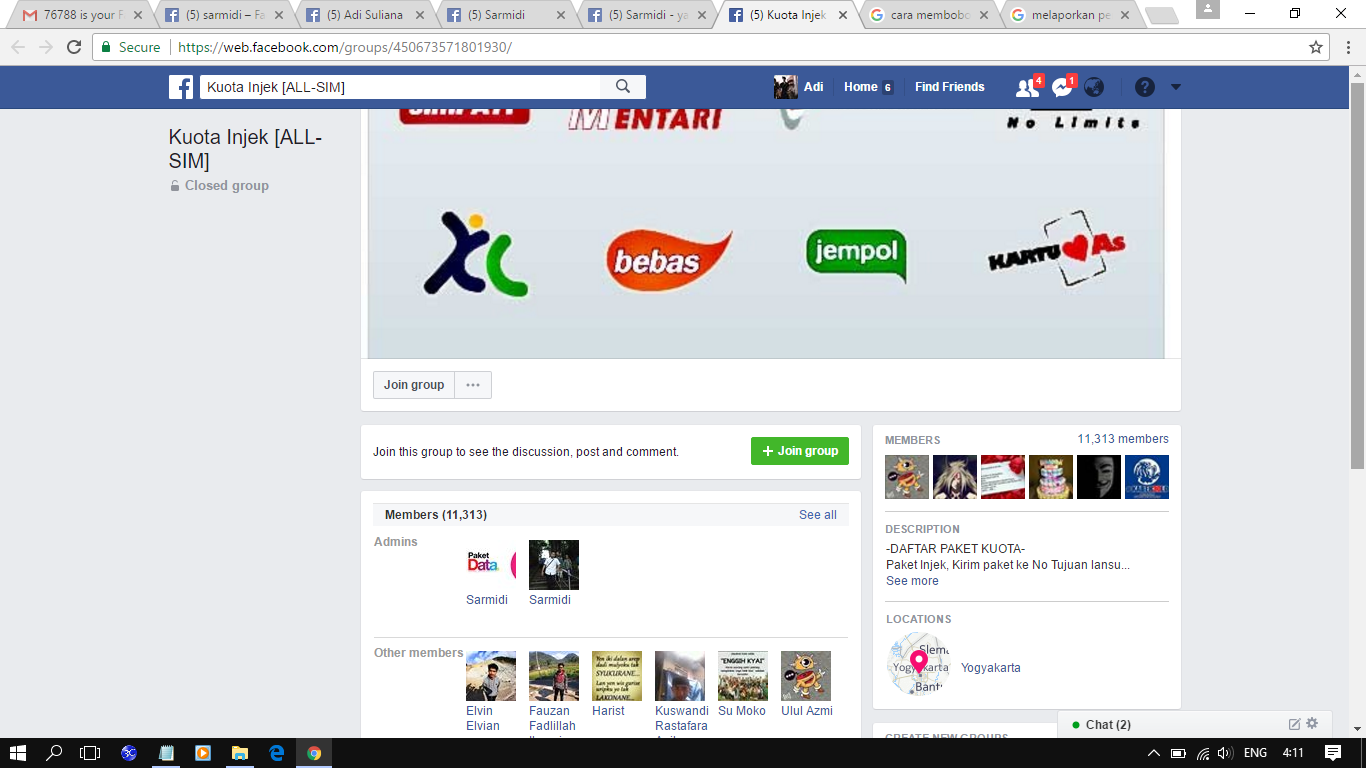Open Find Friends page
1366x768 pixels.
(x=950, y=87)
